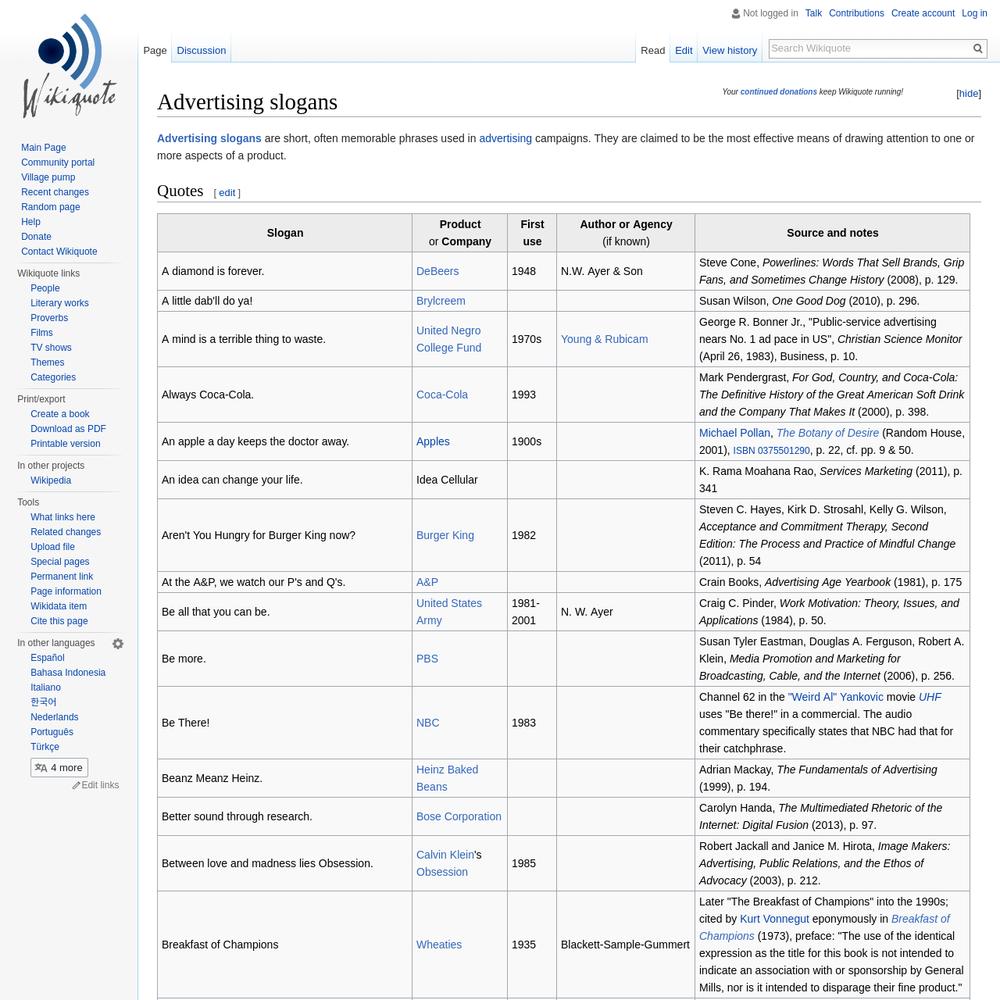
Task: Open United Negro College Fund link
Action: pos(449,339)
